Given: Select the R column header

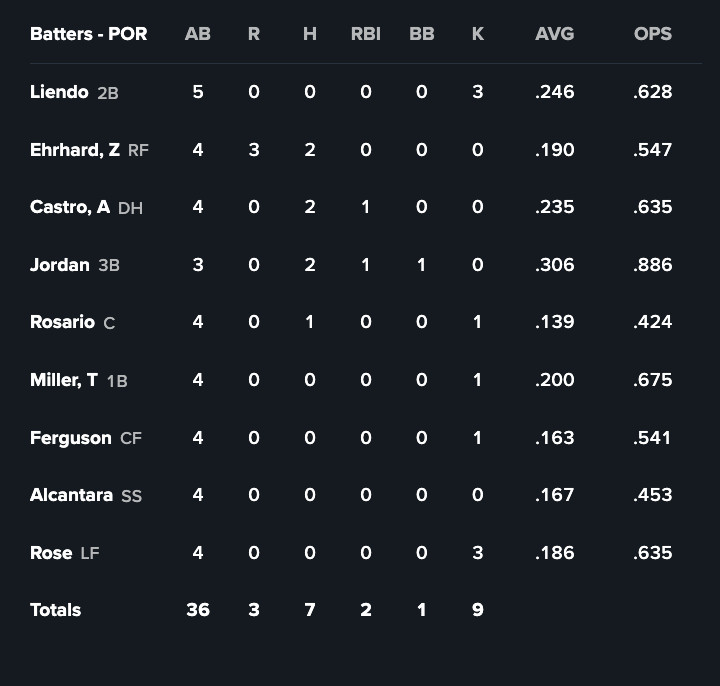Looking at the screenshot, I should 254,34.
